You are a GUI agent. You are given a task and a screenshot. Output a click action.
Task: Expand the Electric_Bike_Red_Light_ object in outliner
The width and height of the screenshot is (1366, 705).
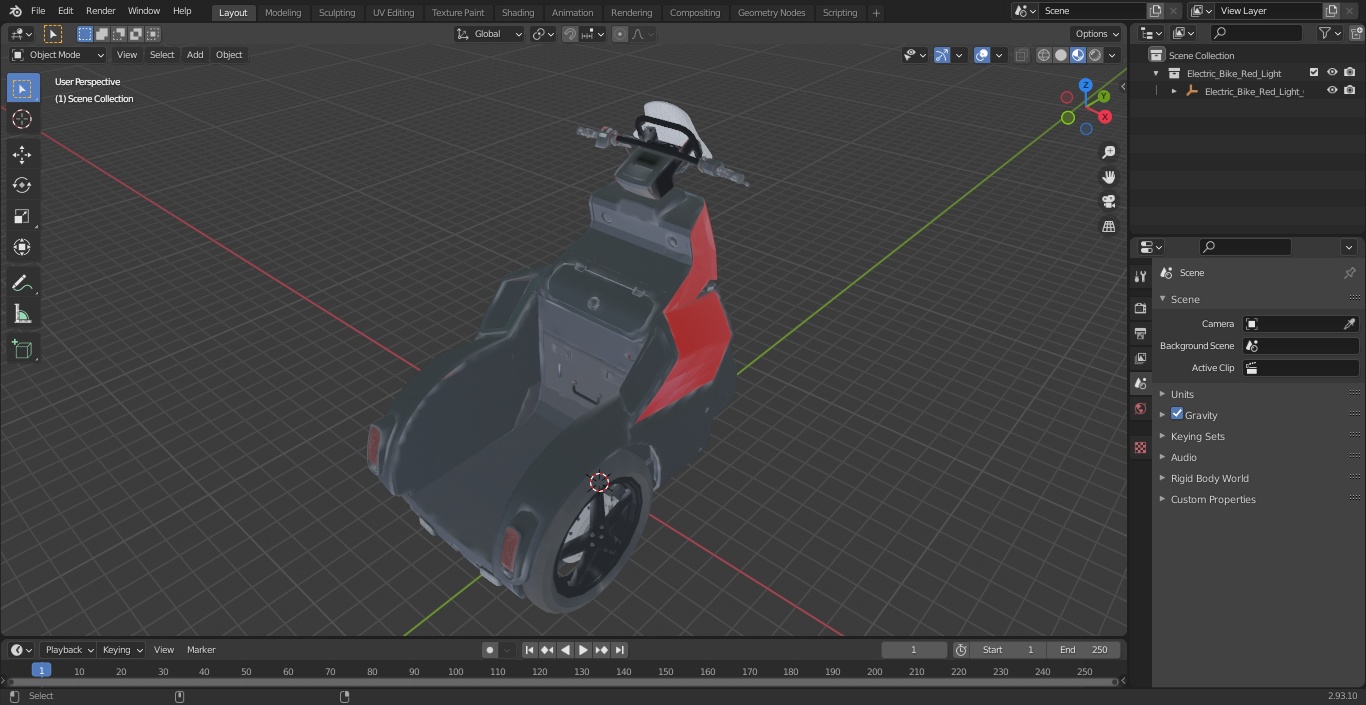pyautogui.click(x=1174, y=91)
